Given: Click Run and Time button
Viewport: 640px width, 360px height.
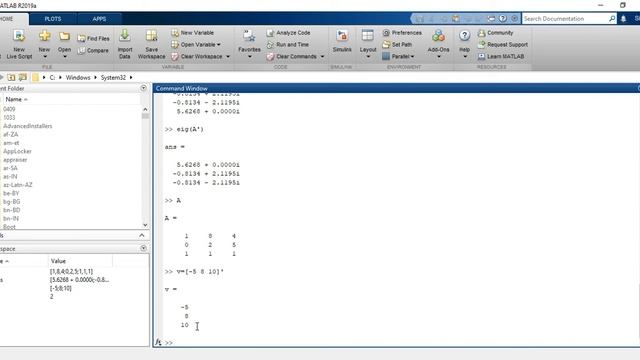Looking at the screenshot, I should (288, 44).
